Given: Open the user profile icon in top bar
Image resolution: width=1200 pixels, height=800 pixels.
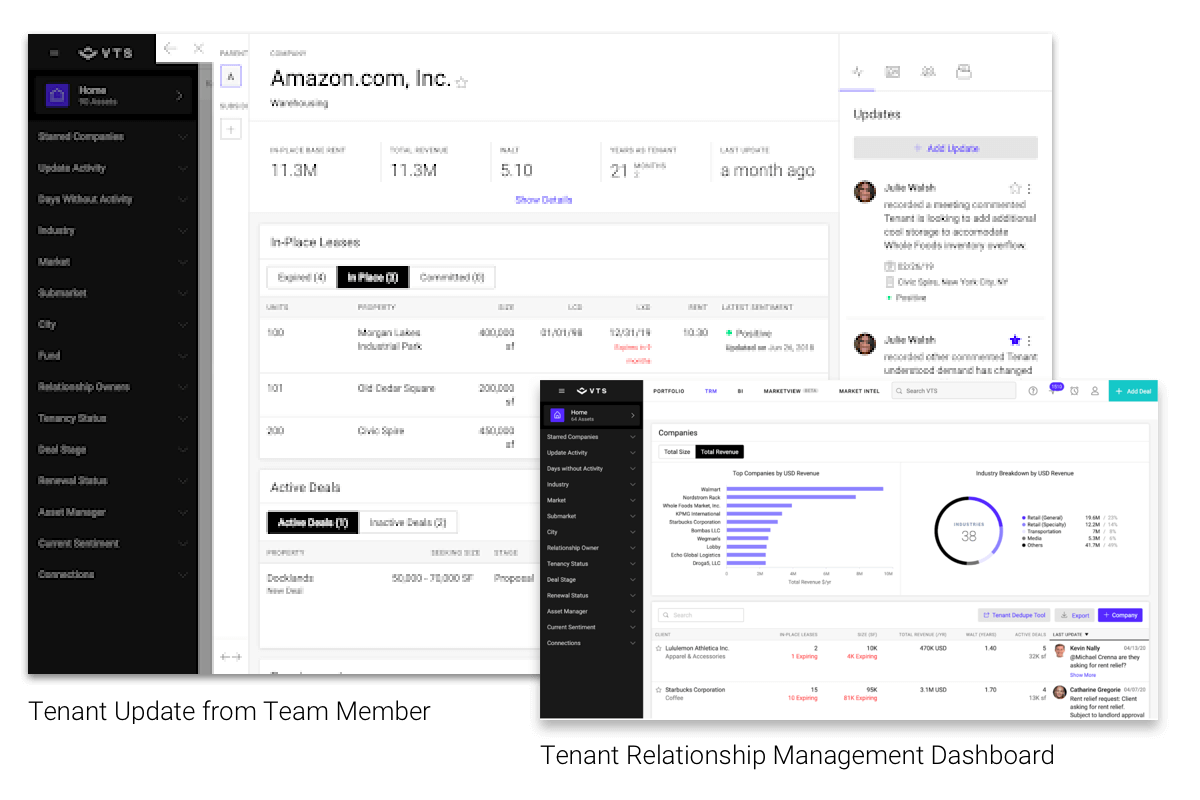Looking at the screenshot, I should [1094, 391].
